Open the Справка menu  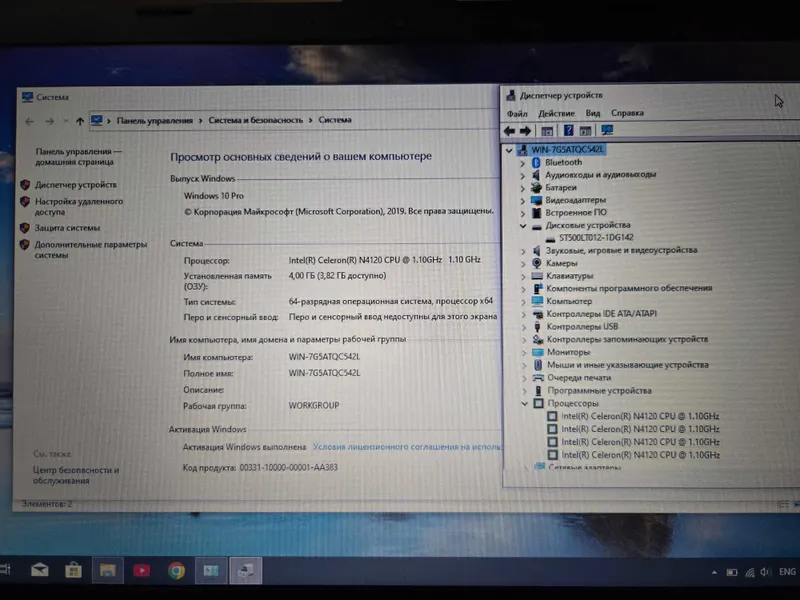(x=627, y=113)
